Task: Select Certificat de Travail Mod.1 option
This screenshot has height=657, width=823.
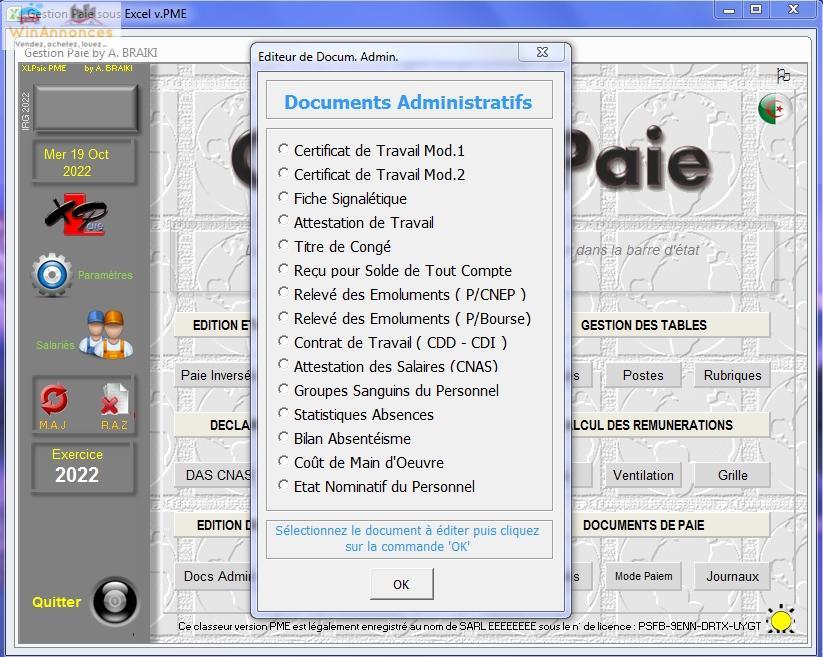Action: coord(284,151)
